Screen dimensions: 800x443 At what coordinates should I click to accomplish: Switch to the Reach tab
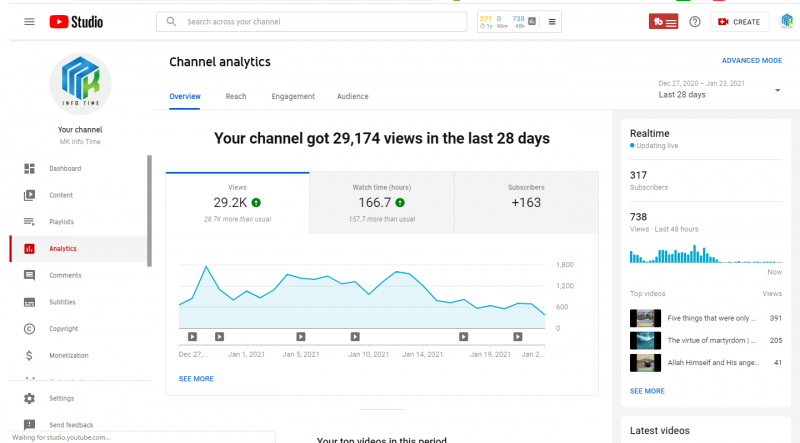pos(236,97)
